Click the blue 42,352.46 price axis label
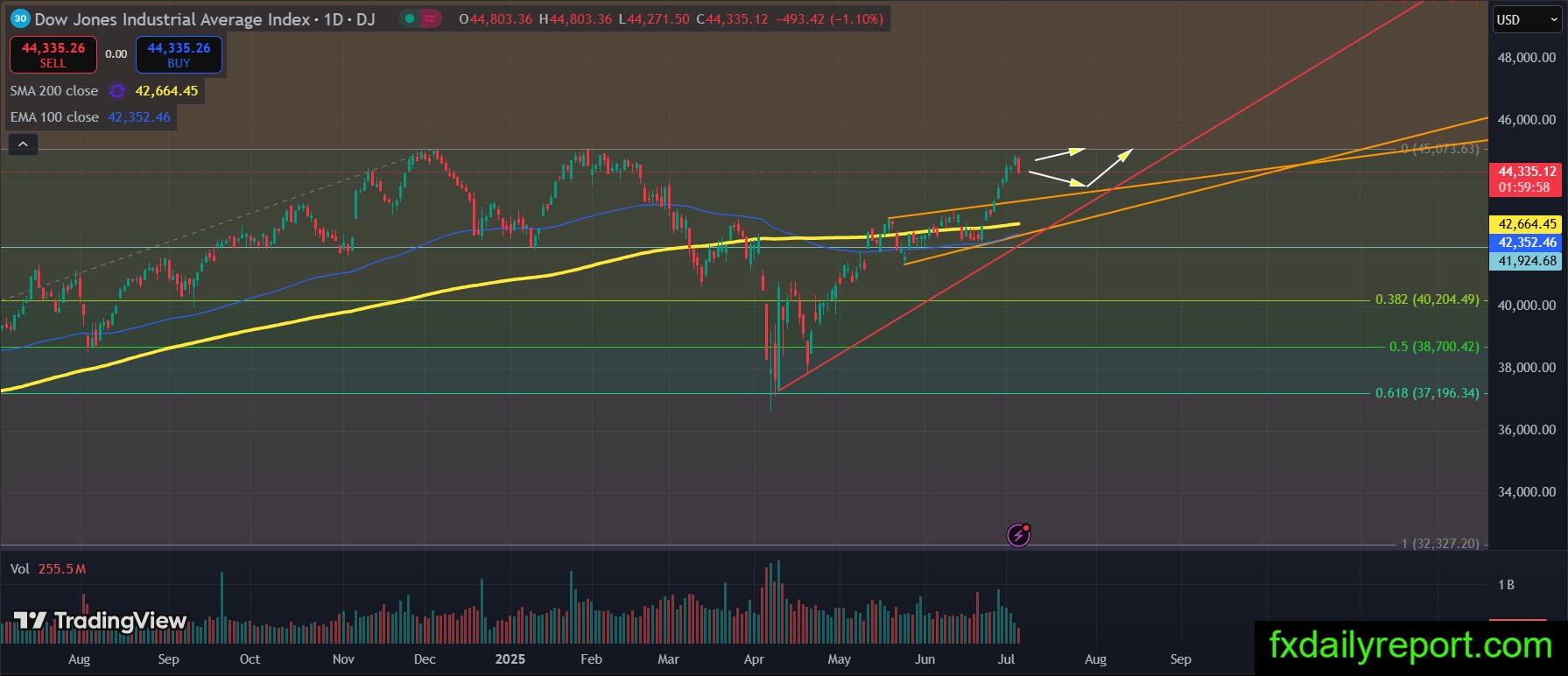 click(x=1527, y=243)
